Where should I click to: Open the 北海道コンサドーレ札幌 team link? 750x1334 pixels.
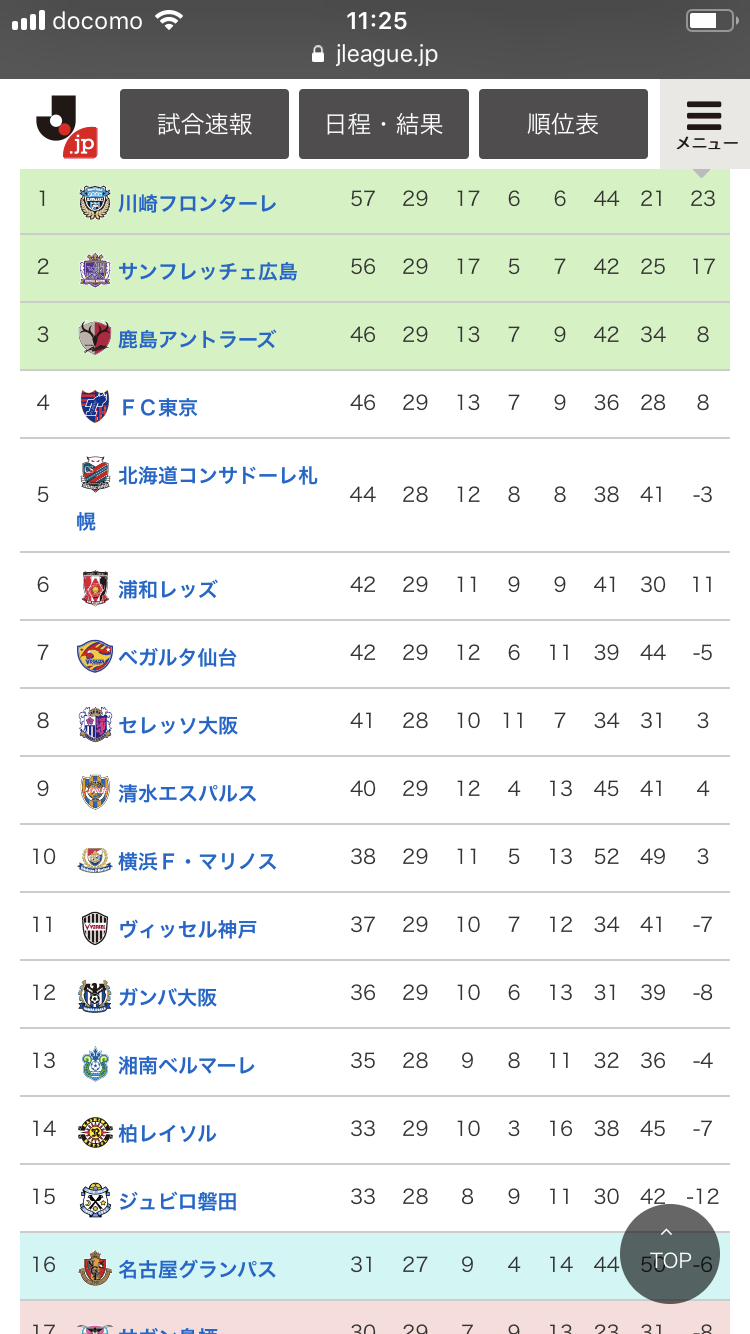[x=218, y=476]
